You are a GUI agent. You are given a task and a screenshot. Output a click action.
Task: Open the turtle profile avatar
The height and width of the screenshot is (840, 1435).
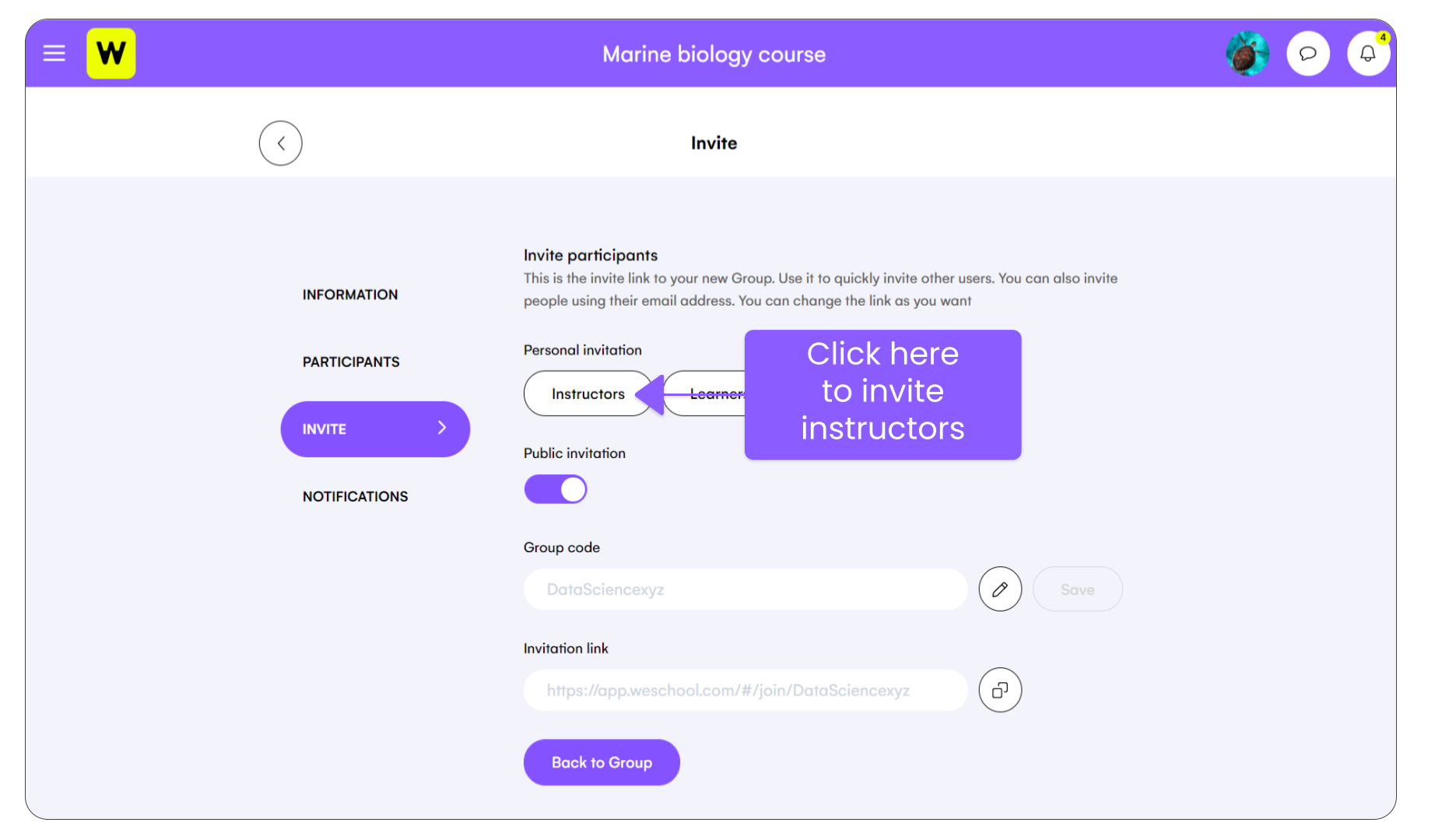coord(1247,54)
